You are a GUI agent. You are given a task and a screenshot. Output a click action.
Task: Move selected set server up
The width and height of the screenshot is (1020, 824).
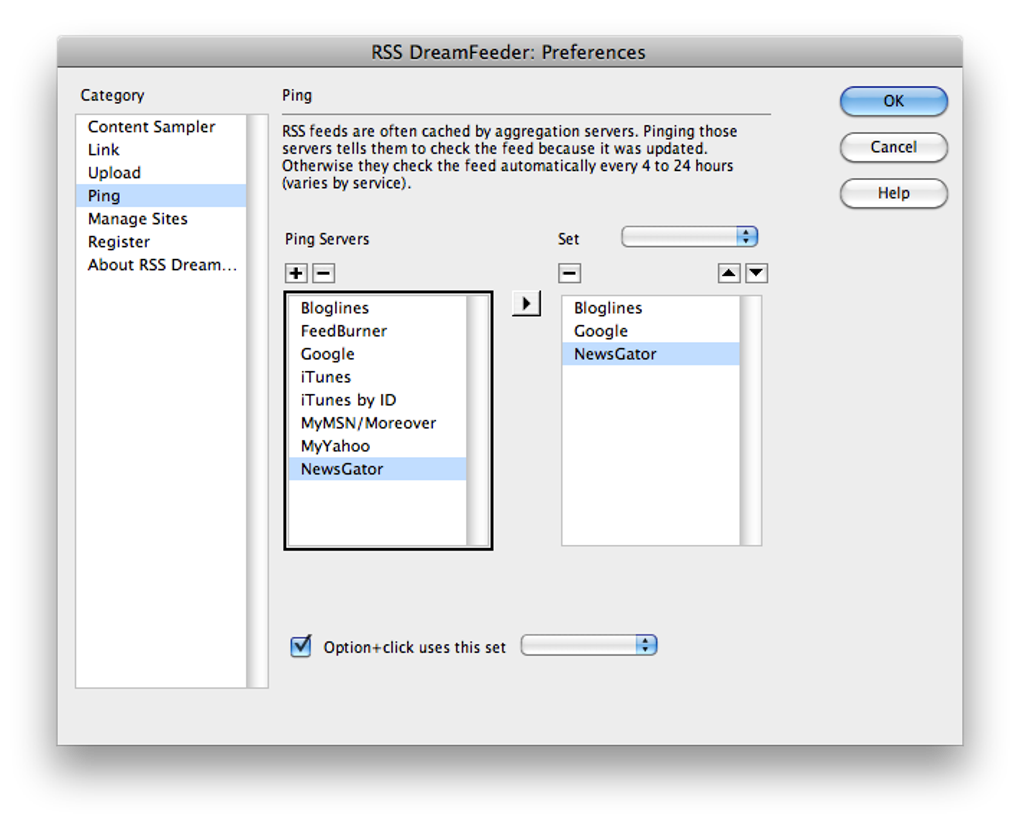point(729,273)
